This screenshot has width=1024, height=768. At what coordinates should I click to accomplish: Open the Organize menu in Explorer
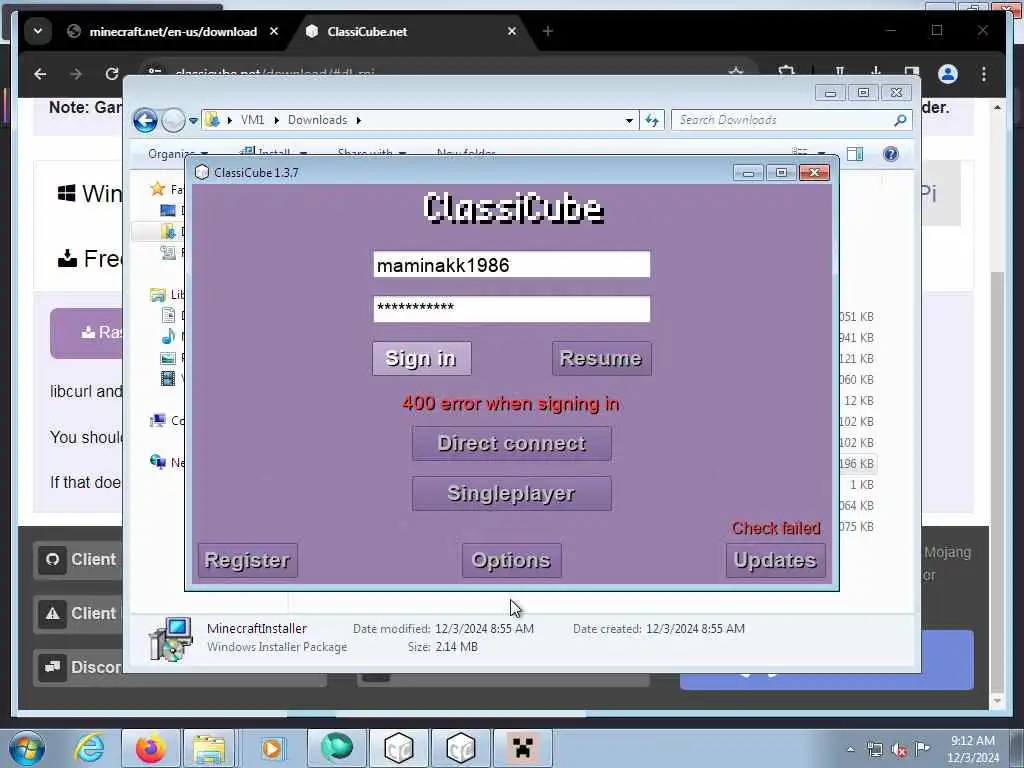(x=178, y=154)
